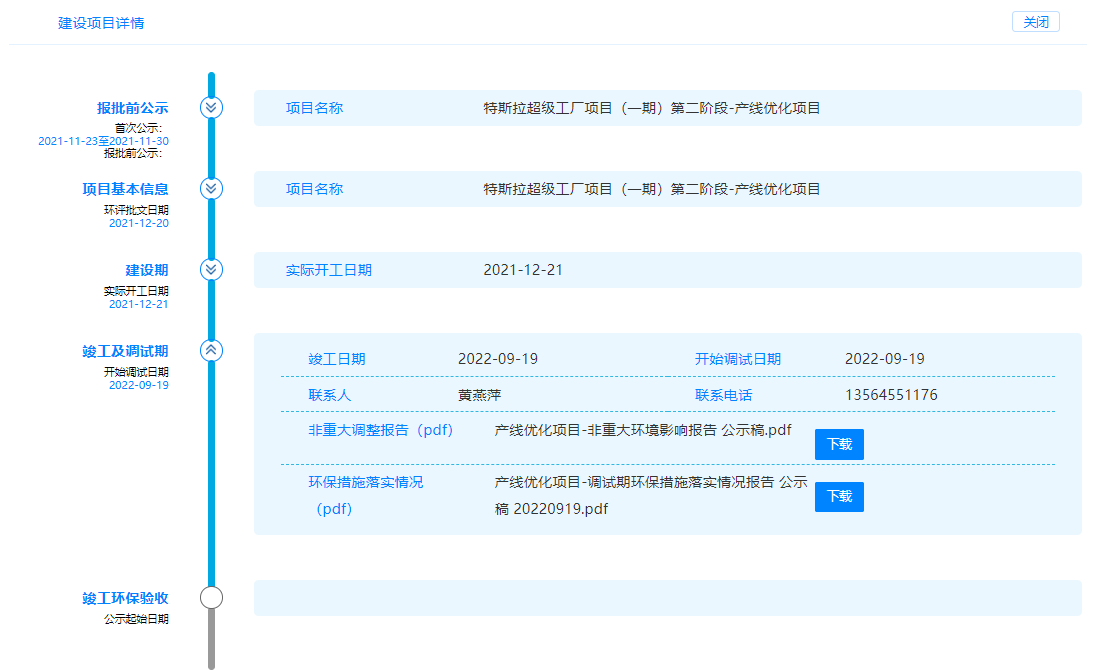The height and width of the screenshot is (670, 1095).
Task: Click project name text in 报批前公示 row
Action: [652, 108]
